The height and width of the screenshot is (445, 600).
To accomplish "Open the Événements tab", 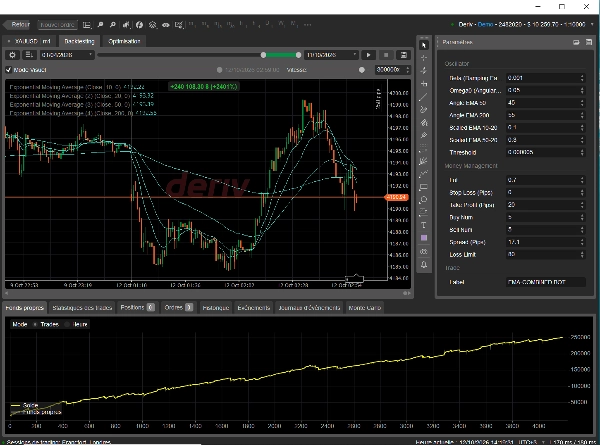I will tap(253, 308).
